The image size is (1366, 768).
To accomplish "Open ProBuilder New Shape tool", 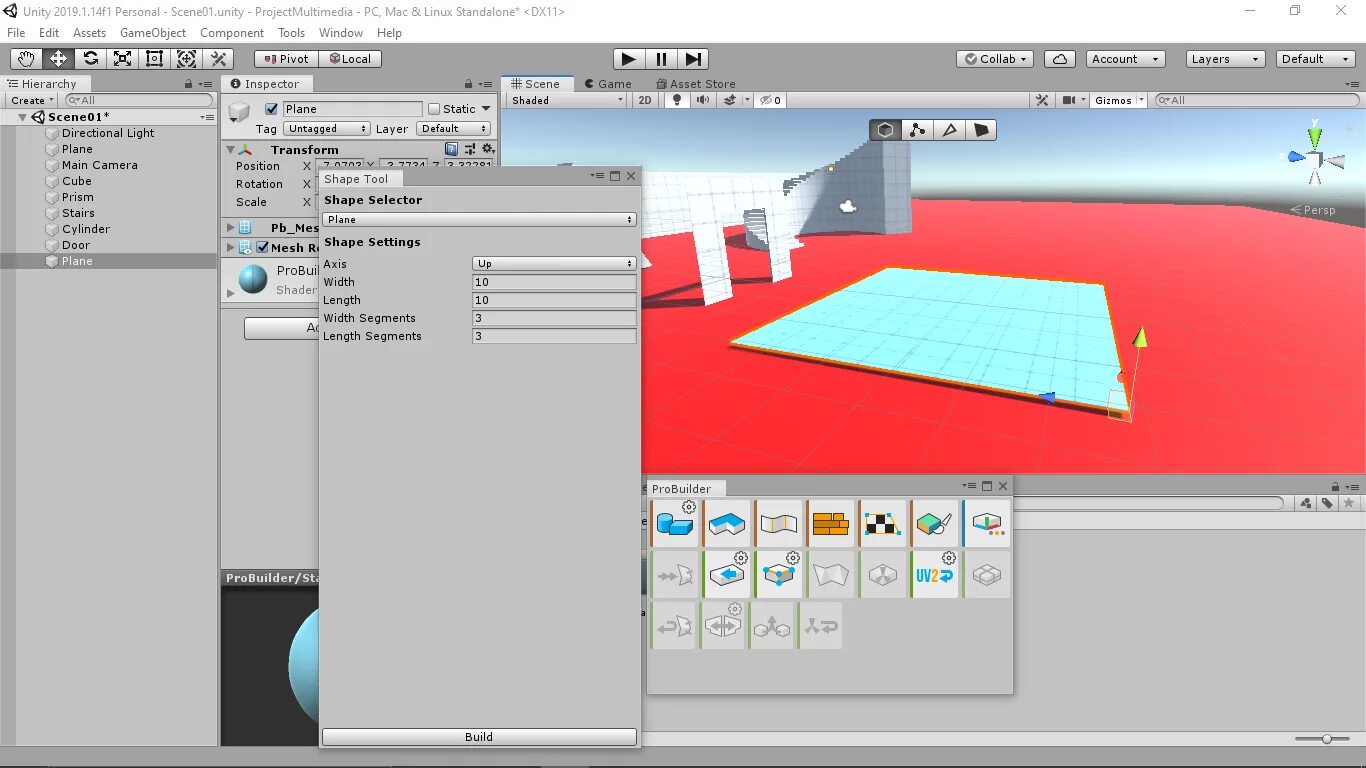I will tap(675, 524).
